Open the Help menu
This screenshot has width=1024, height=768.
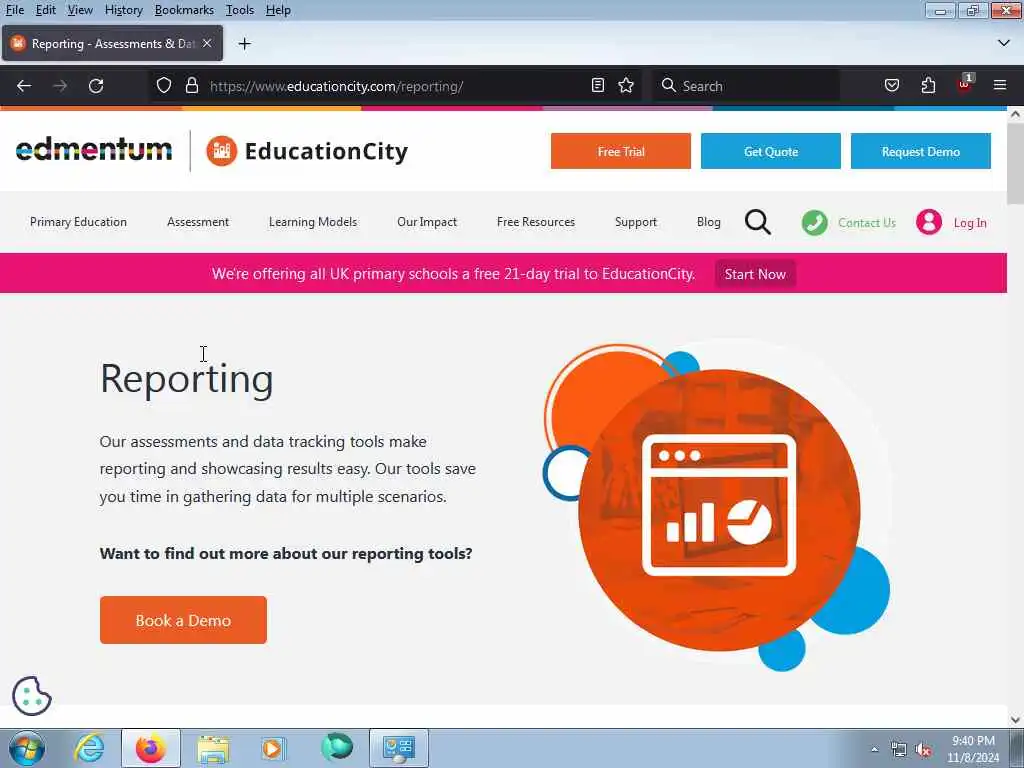click(x=278, y=10)
